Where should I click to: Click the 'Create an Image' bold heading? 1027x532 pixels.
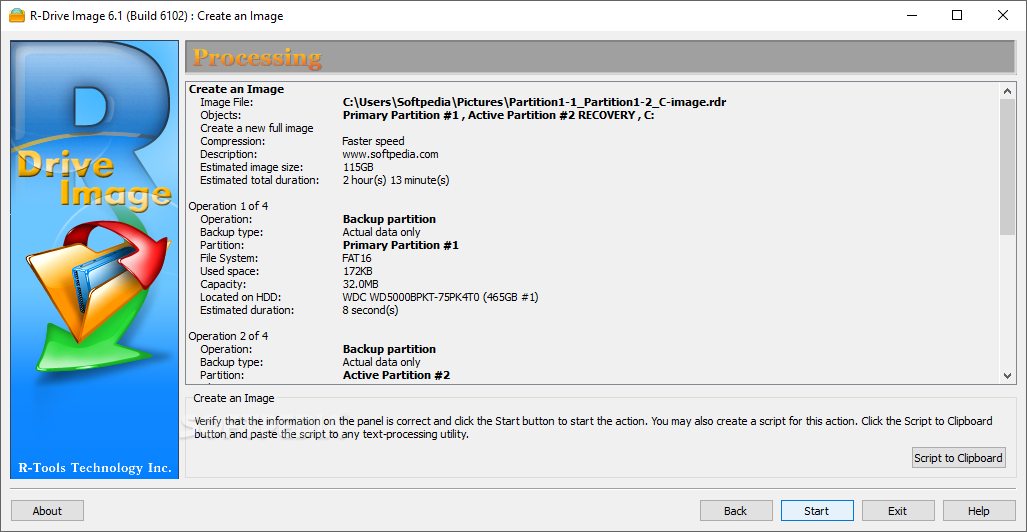[x=236, y=89]
